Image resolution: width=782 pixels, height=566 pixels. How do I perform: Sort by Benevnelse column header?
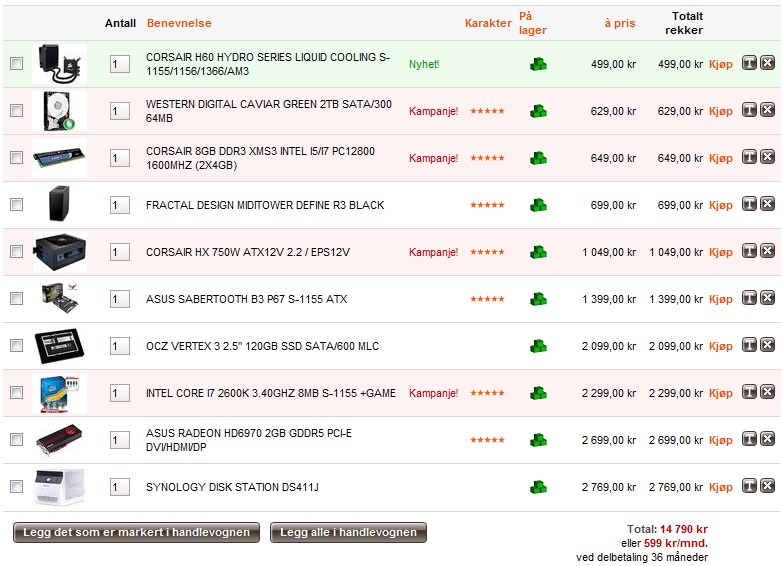[179, 23]
